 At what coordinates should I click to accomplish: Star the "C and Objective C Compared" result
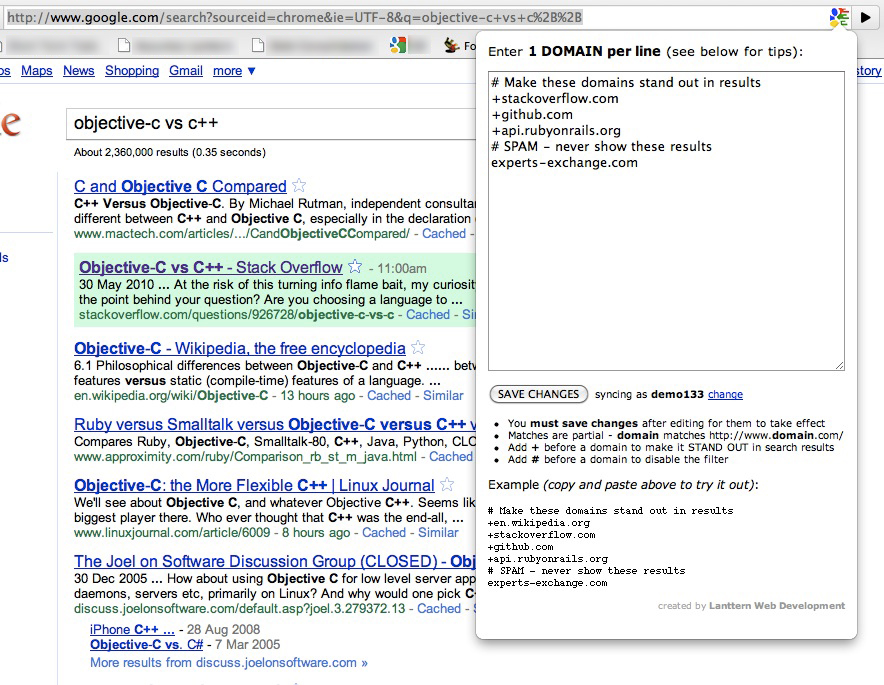pos(299,186)
